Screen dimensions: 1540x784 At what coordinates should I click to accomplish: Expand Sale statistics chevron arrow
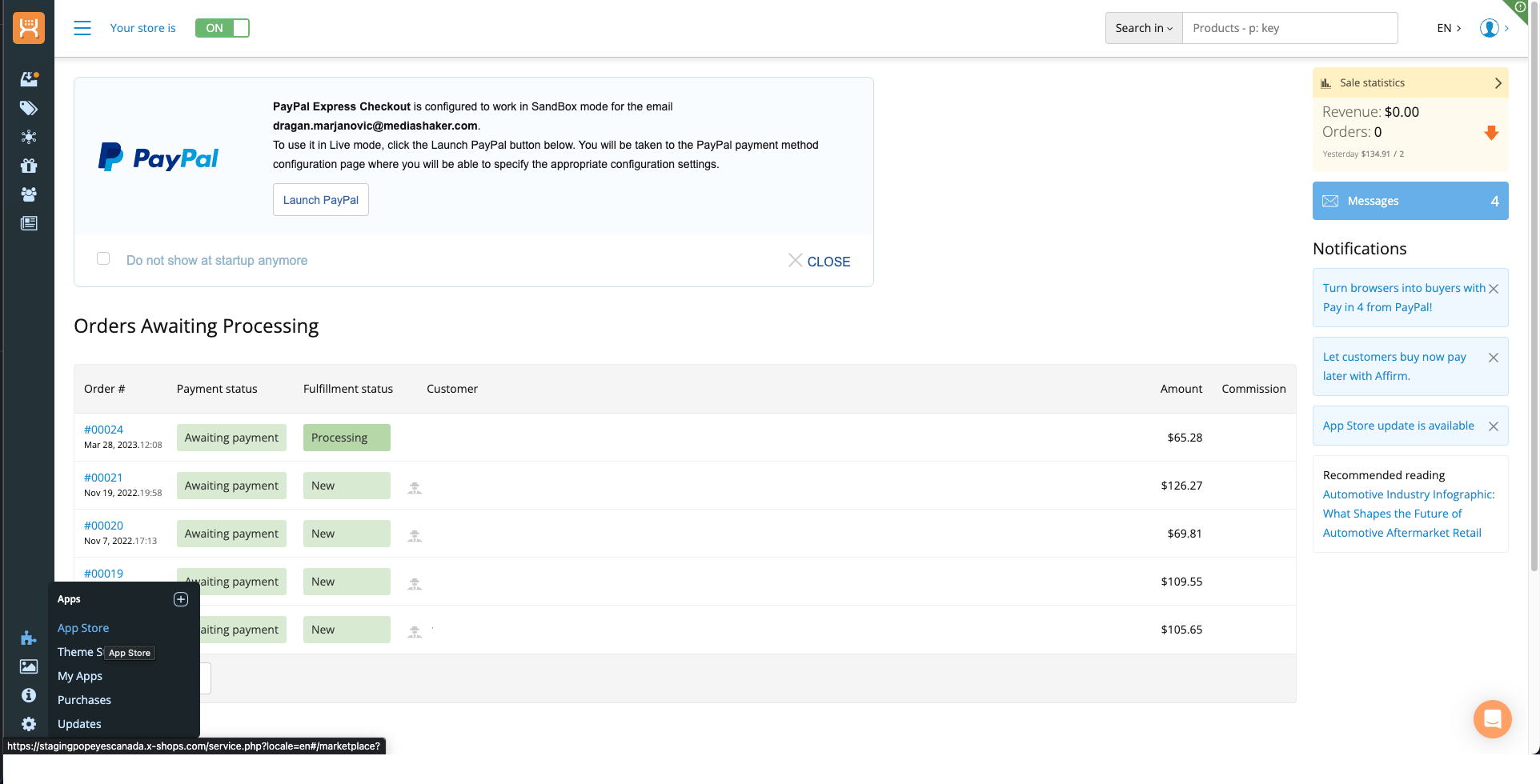tap(1498, 83)
